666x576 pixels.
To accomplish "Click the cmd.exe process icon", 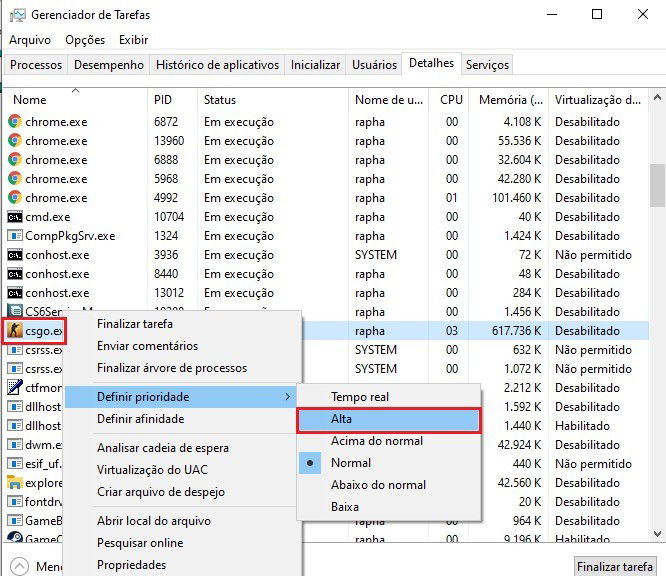I will click(x=15, y=217).
